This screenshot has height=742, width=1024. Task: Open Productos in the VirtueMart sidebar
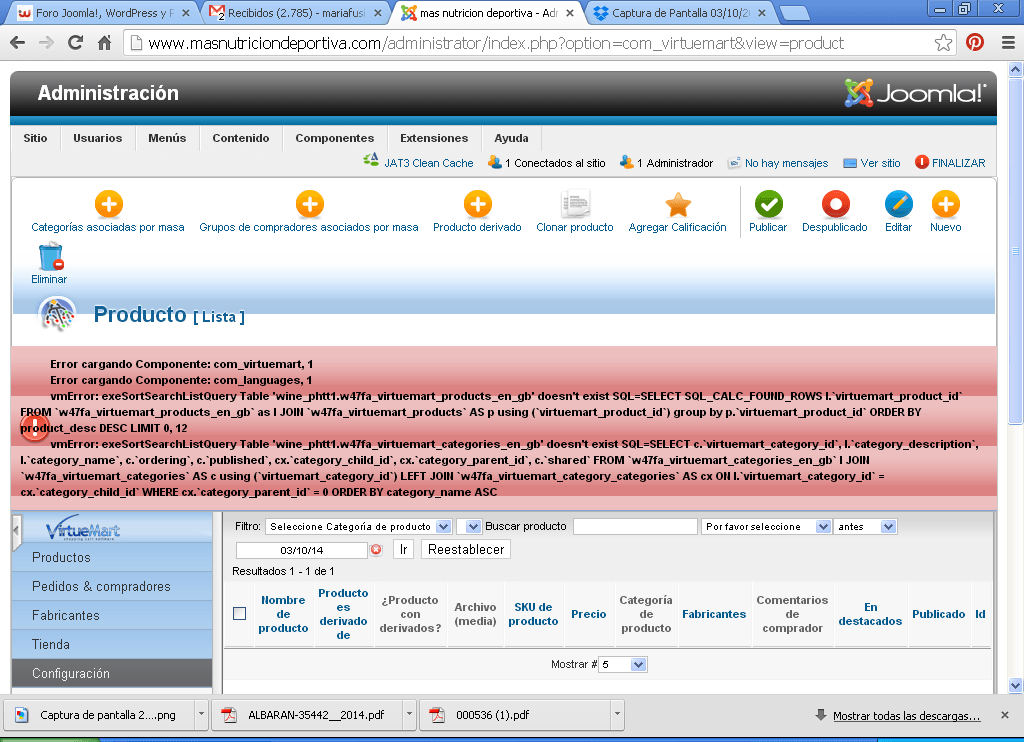tap(112, 557)
